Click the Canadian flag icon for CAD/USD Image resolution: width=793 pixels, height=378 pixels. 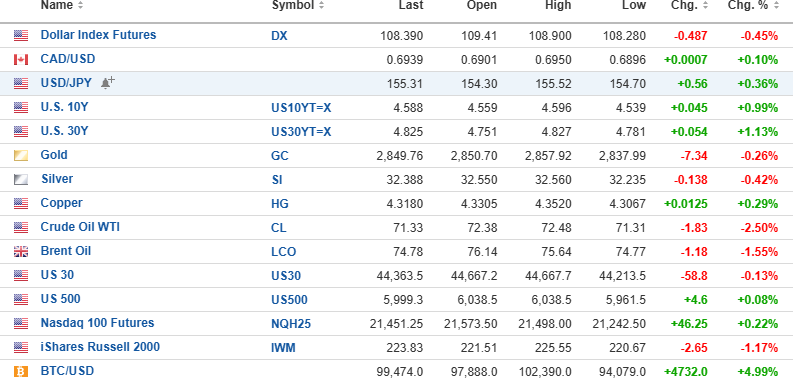coord(21,60)
